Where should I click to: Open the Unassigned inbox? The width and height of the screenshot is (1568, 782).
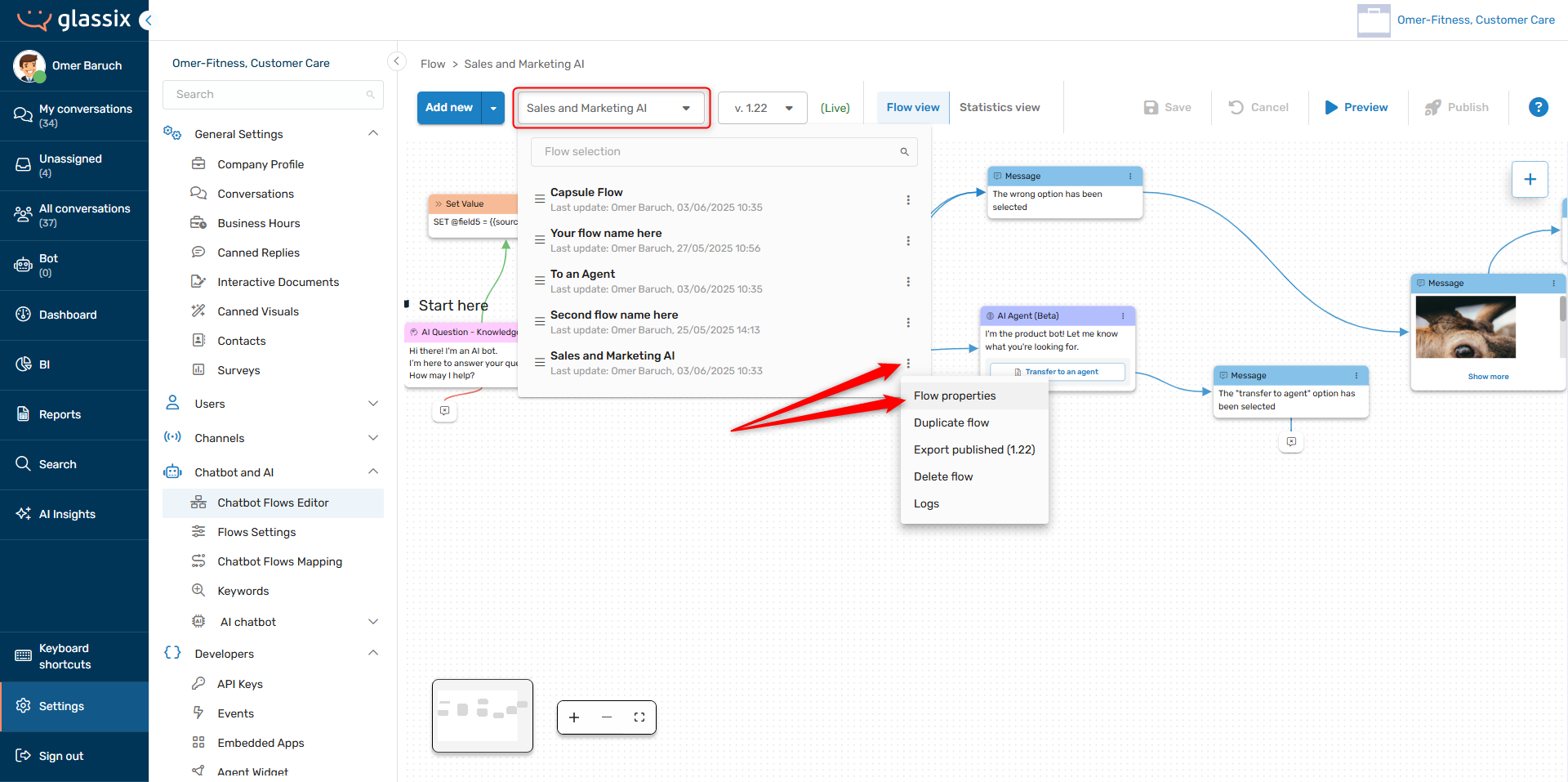74,165
